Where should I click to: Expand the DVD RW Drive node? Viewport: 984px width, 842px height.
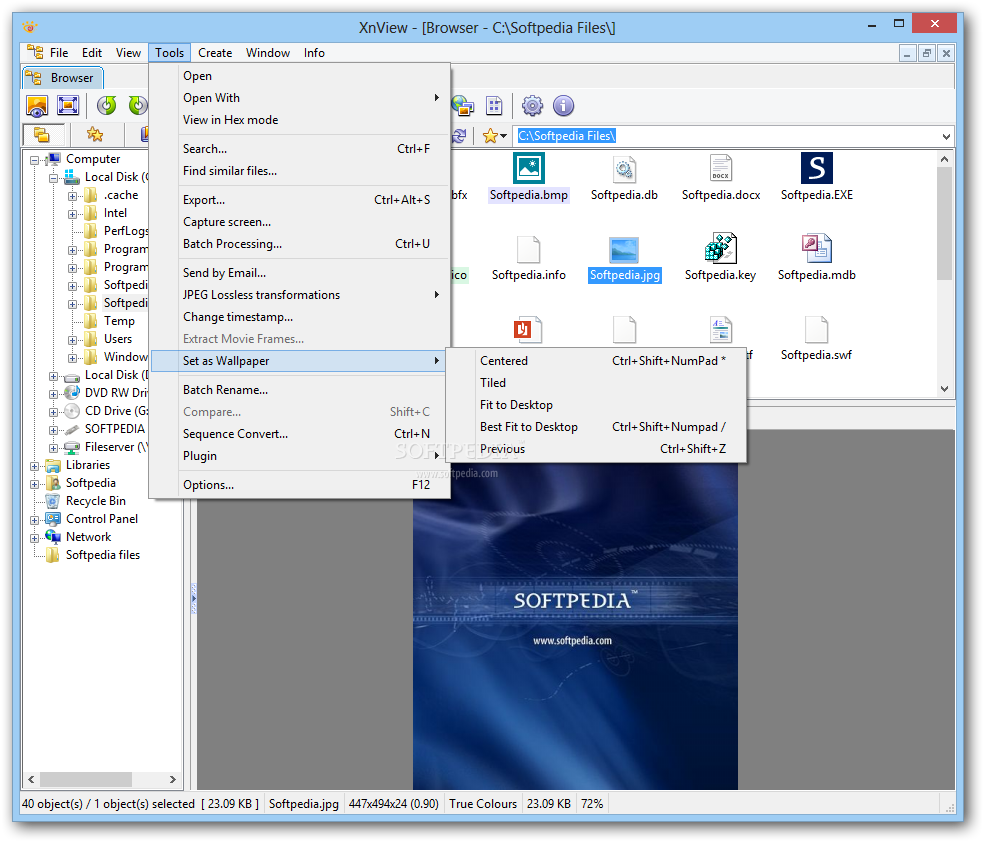pos(53,394)
